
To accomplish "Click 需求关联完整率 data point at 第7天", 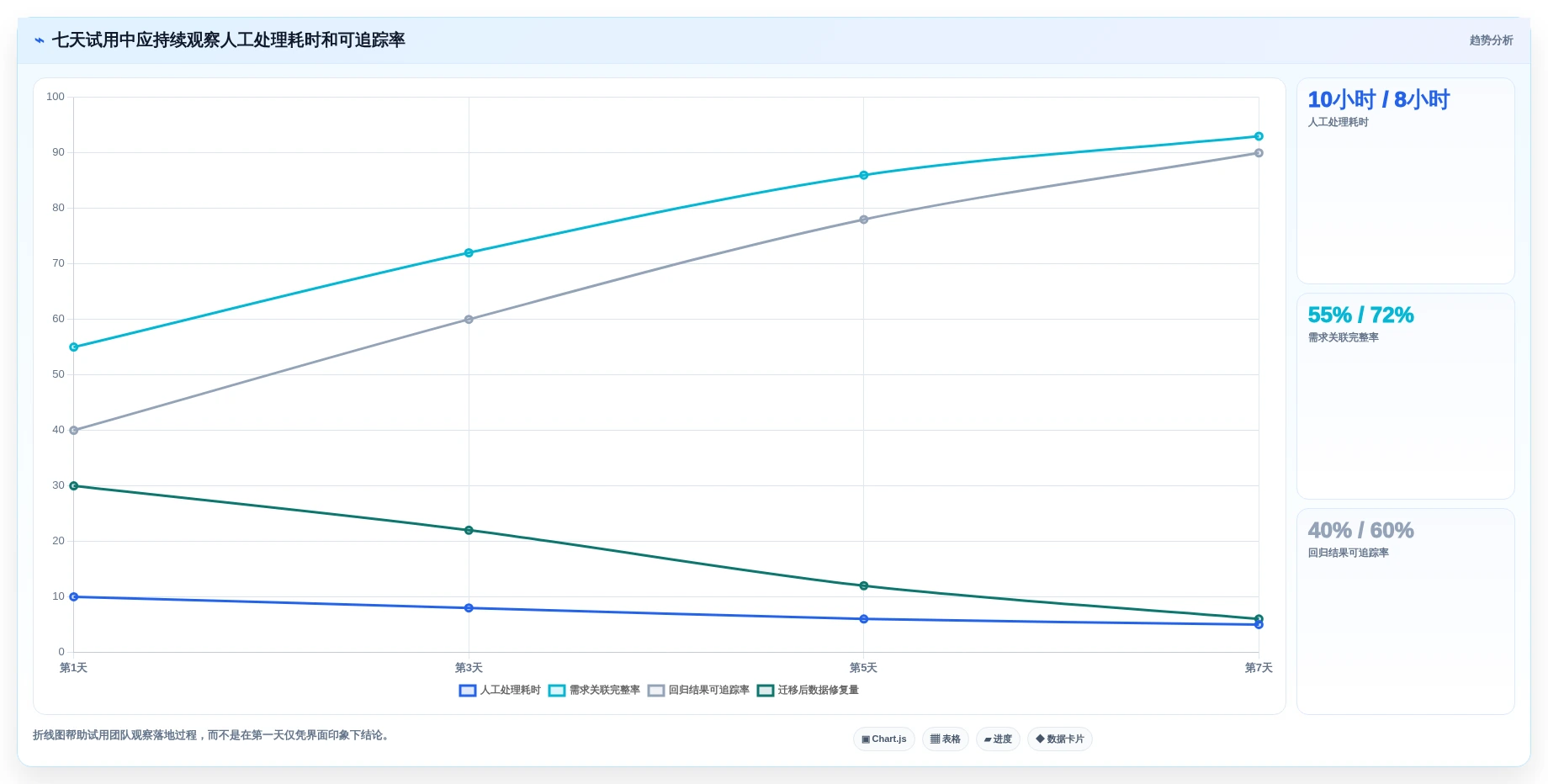I will click(1259, 136).
